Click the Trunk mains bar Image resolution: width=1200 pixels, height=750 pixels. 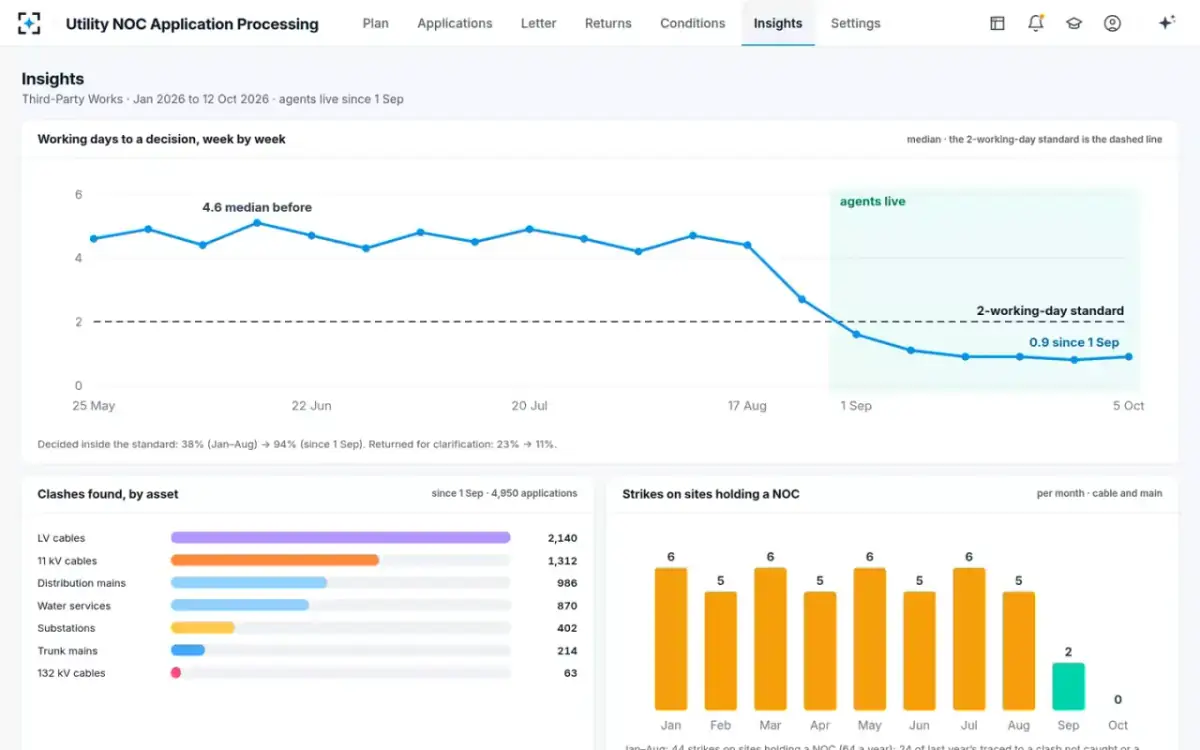(x=188, y=650)
